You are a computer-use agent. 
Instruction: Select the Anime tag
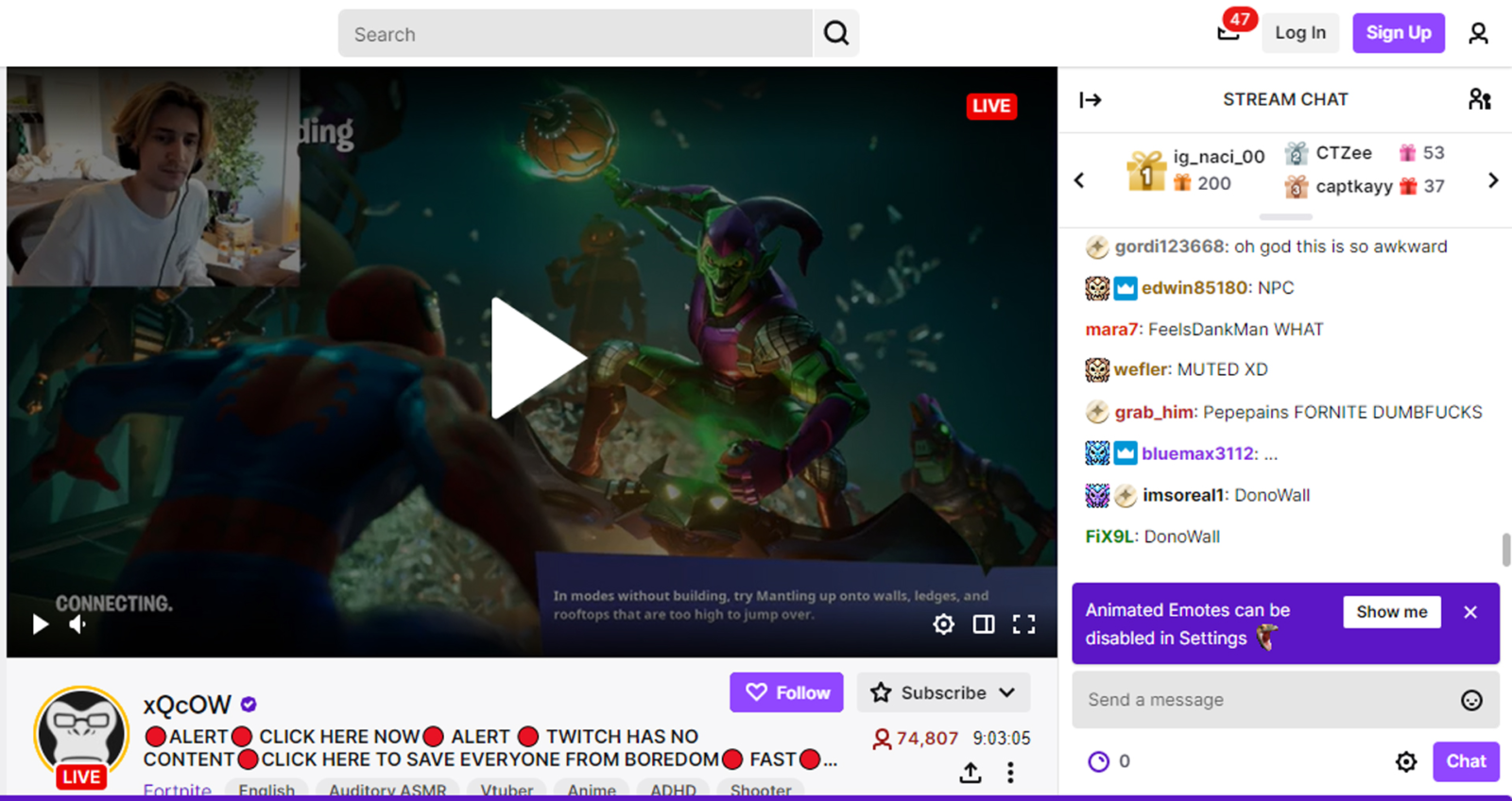click(592, 791)
